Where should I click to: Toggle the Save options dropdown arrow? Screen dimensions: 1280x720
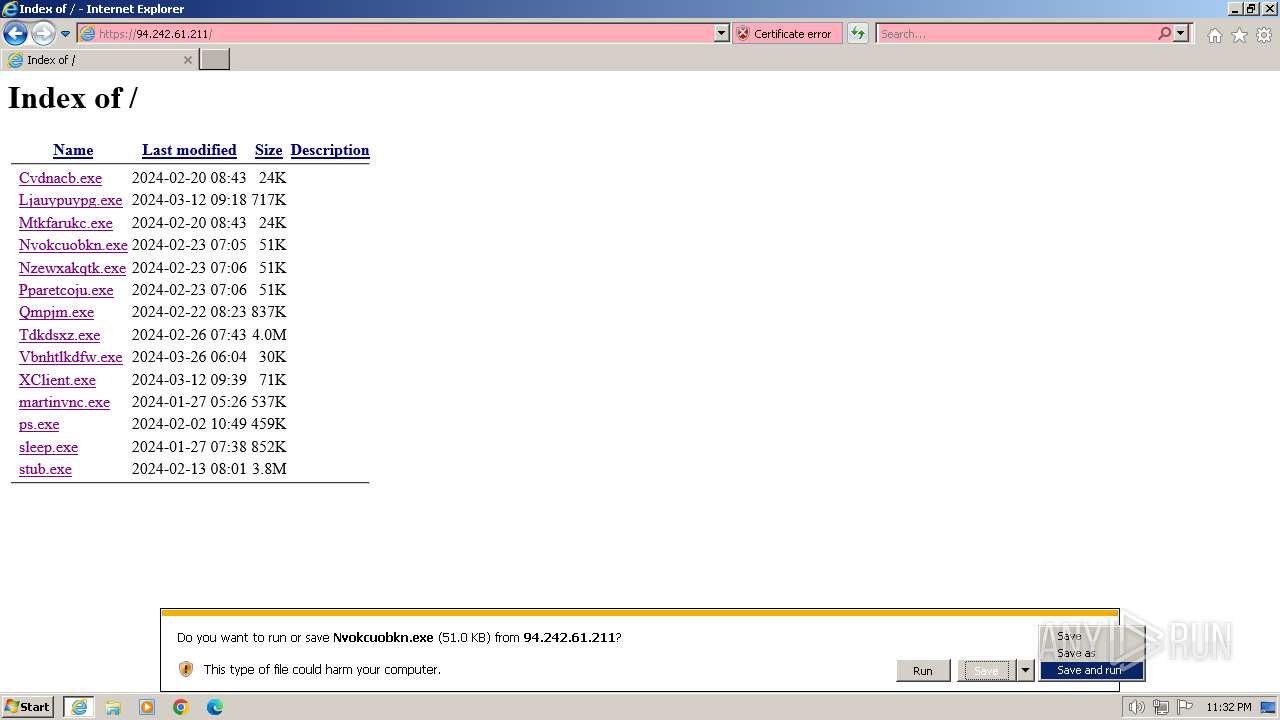pos(1025,670)
